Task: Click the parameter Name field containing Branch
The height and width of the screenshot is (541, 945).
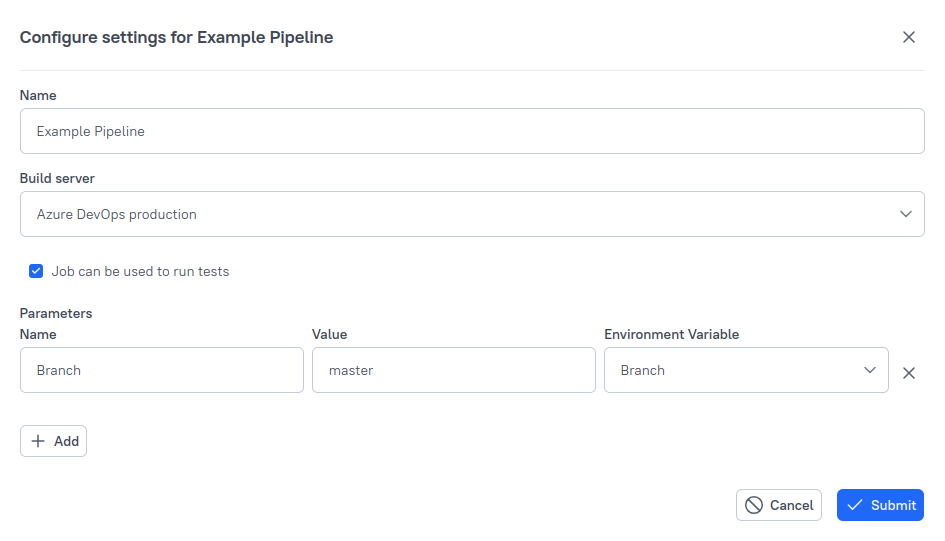Action: click(x=161, y=370)
